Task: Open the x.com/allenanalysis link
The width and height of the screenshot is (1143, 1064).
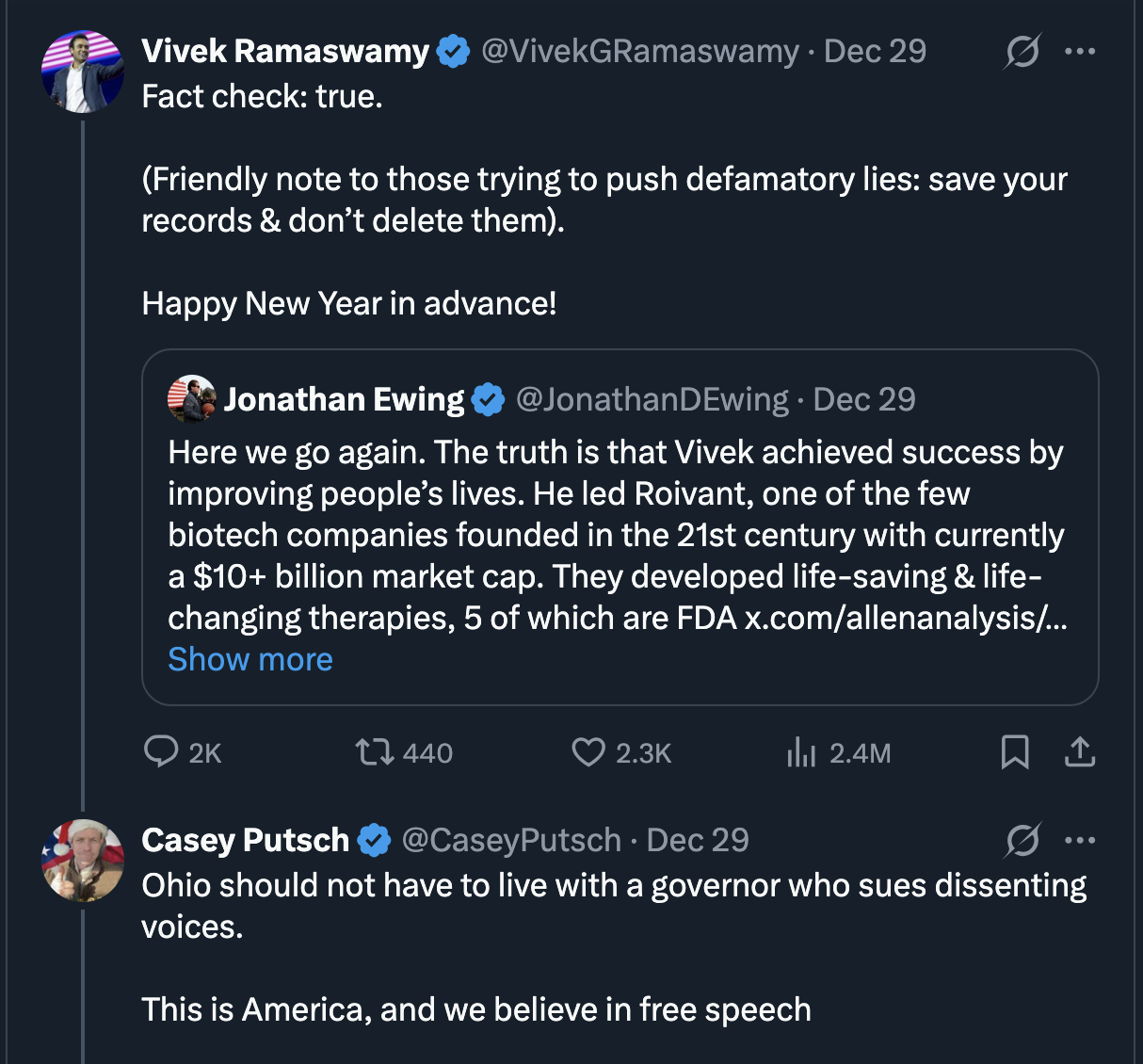Action: click(905, 618)
